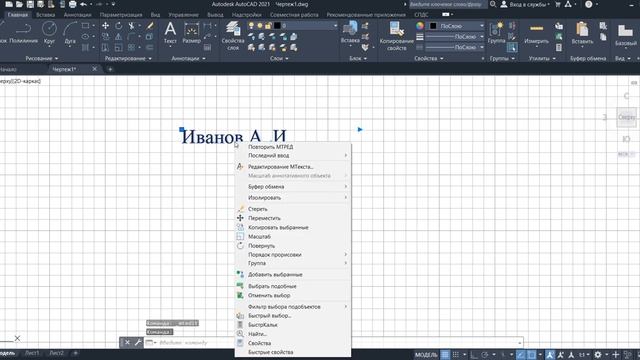Screen dimensions: 640x360
Task: Click the object color wheel swatch
Action: [x=420, y=26]
